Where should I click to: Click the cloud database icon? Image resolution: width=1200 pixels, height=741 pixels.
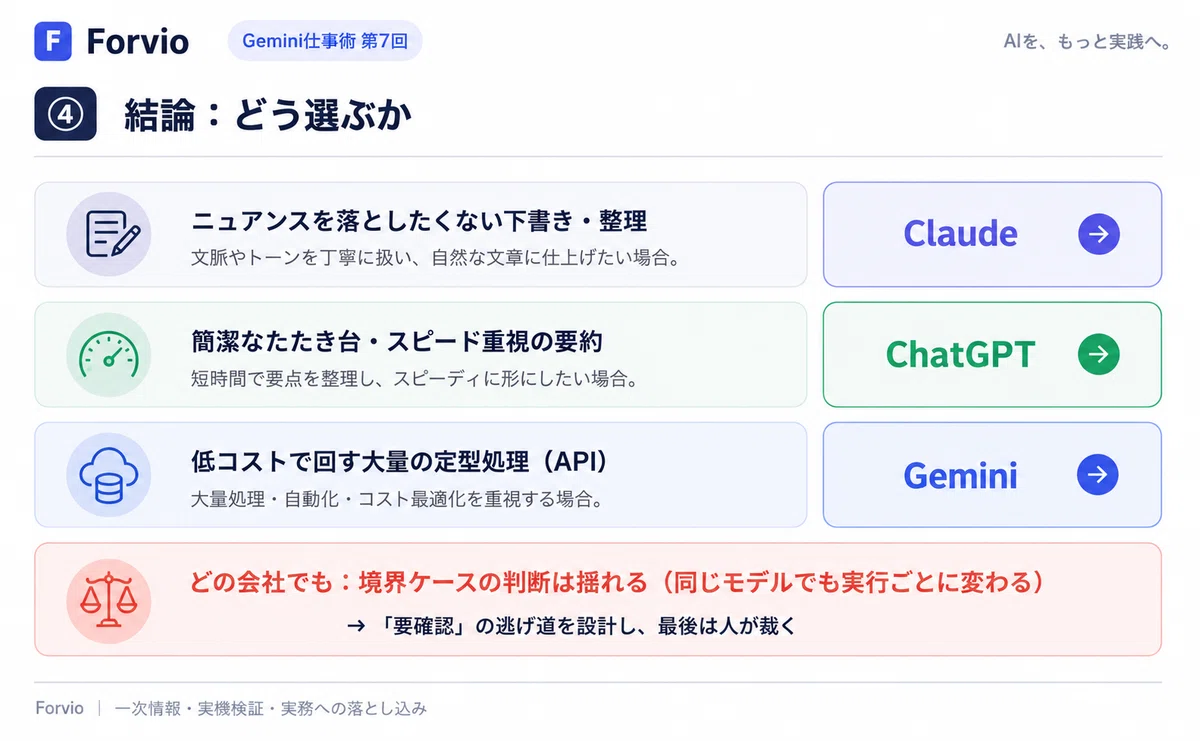[x=108, y=474]
